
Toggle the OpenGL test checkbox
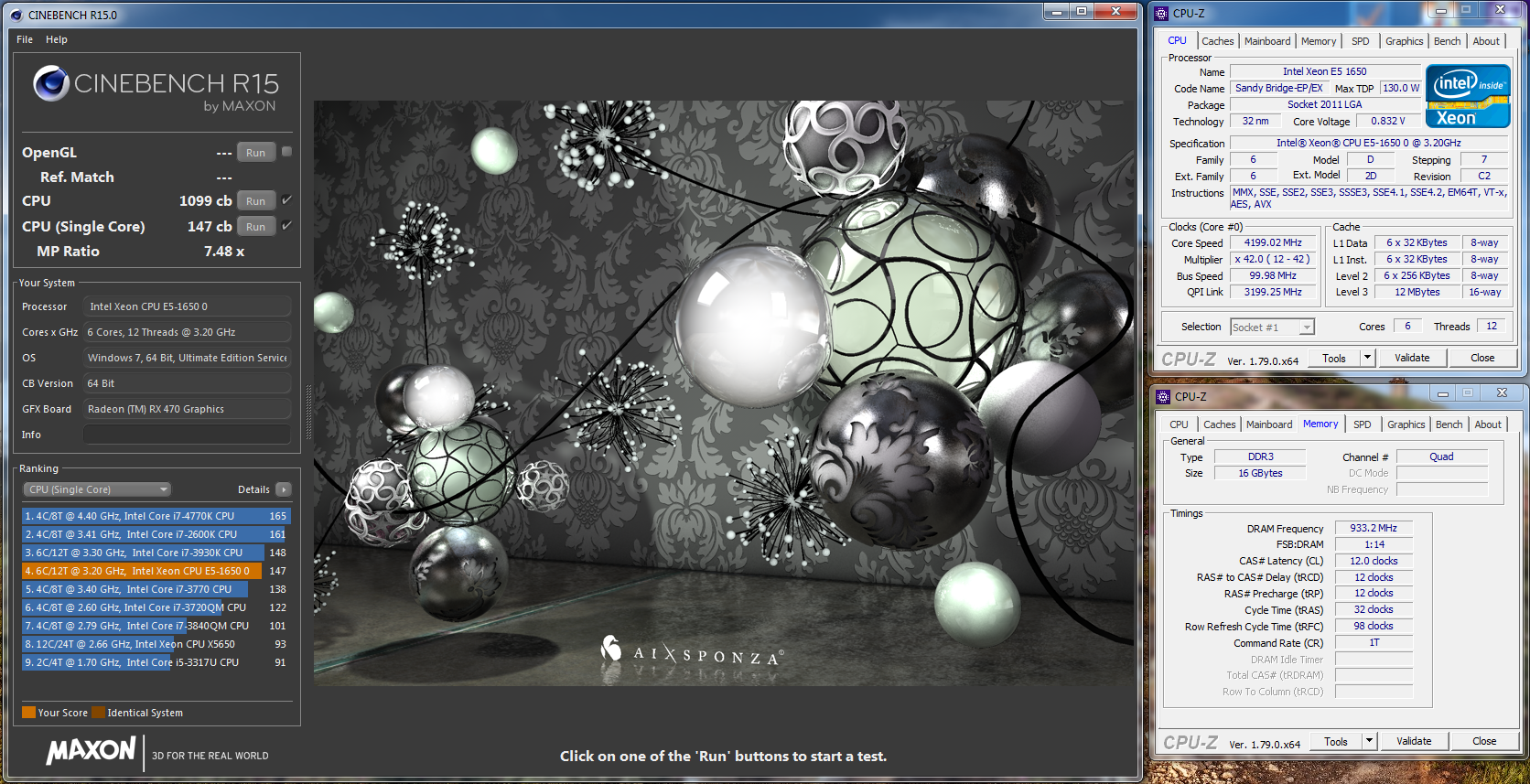(286, 152)
